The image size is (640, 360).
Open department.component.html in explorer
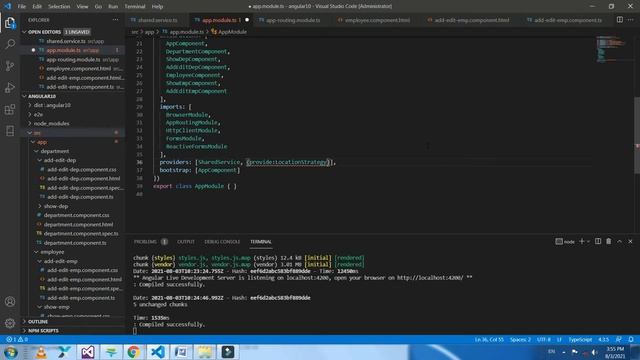78,224
